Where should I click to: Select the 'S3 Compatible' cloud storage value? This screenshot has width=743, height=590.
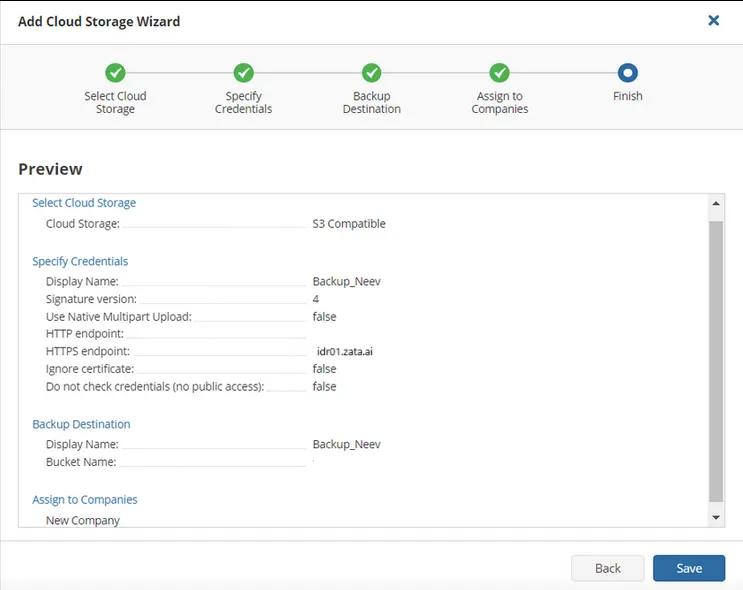[349, 224]
